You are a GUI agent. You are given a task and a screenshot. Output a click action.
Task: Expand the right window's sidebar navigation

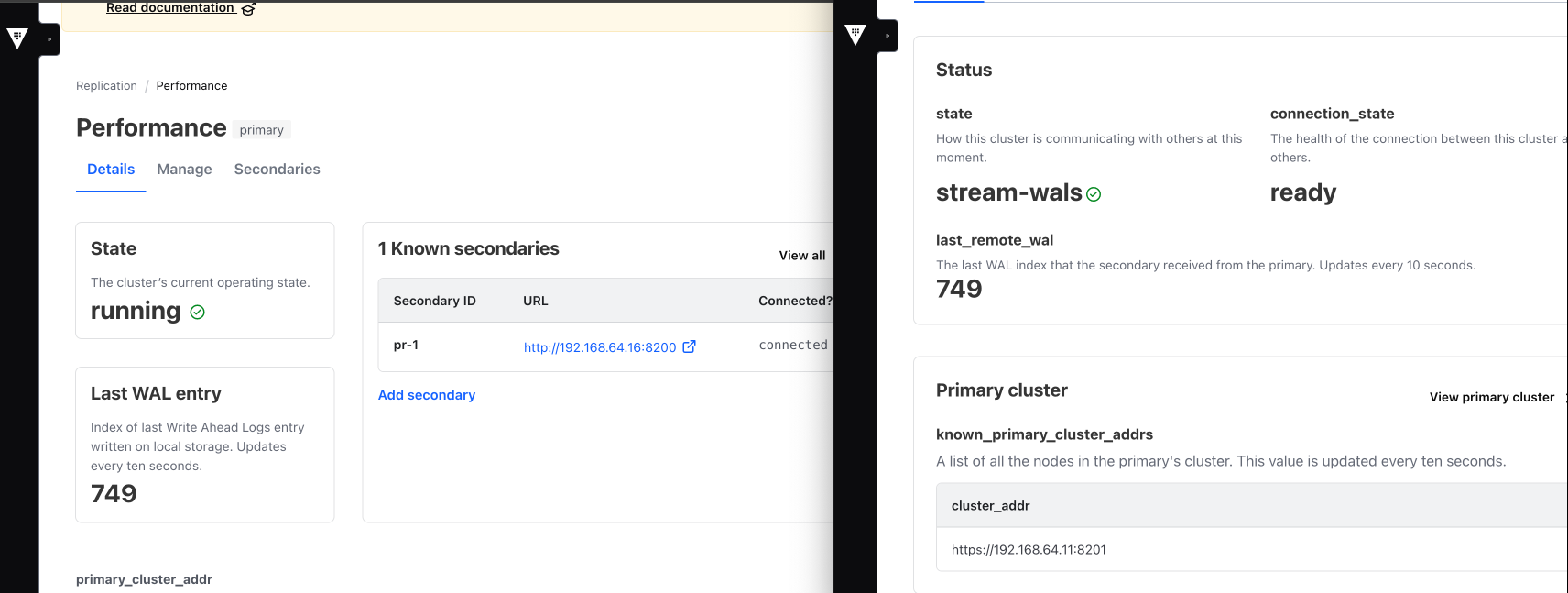pyautogui.click(x=887, y=36)
